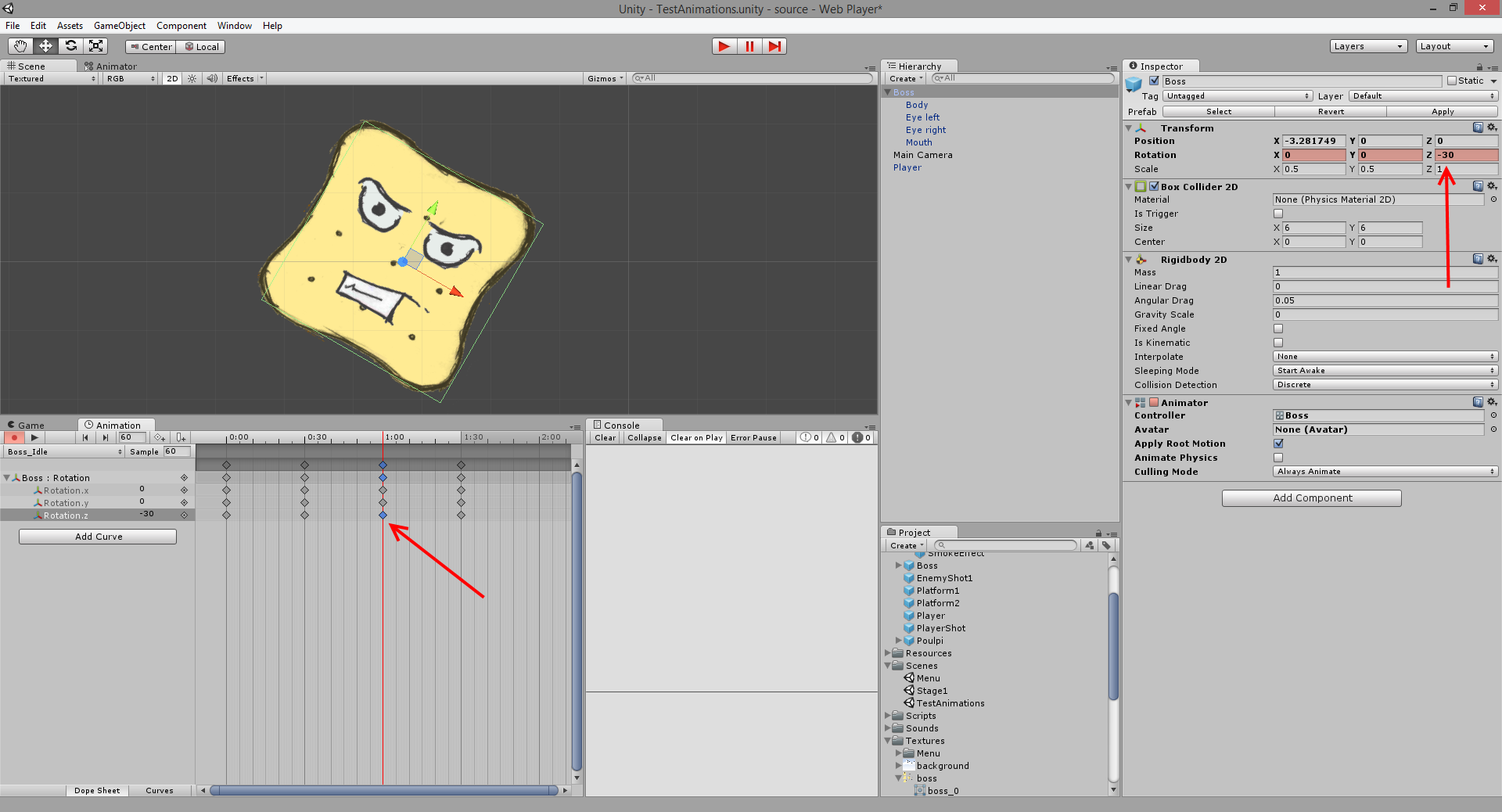Screen dimensions: 1502x812
Task: Pick Controller asset via circle selector
Action: click(x=1493, y=415)
